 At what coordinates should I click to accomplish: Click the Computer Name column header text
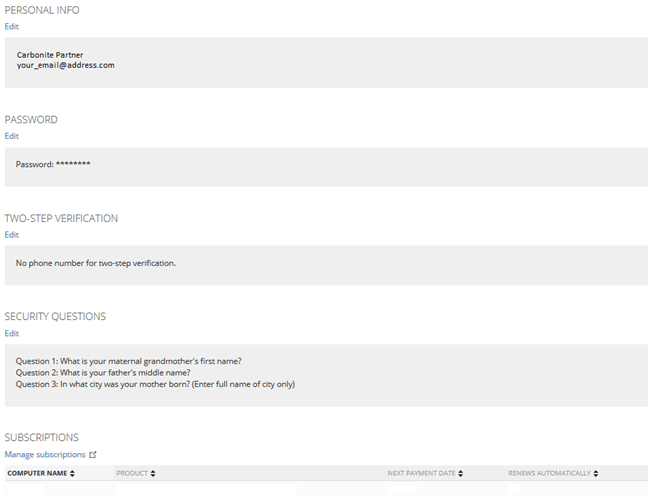[37, 473]
